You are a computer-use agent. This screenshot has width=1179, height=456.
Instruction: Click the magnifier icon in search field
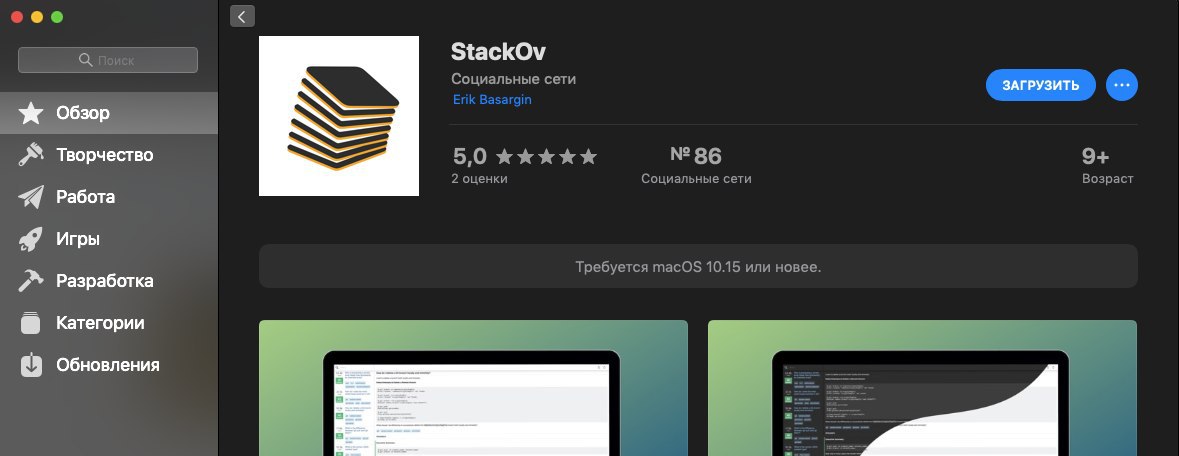click(x=85, y=60)
